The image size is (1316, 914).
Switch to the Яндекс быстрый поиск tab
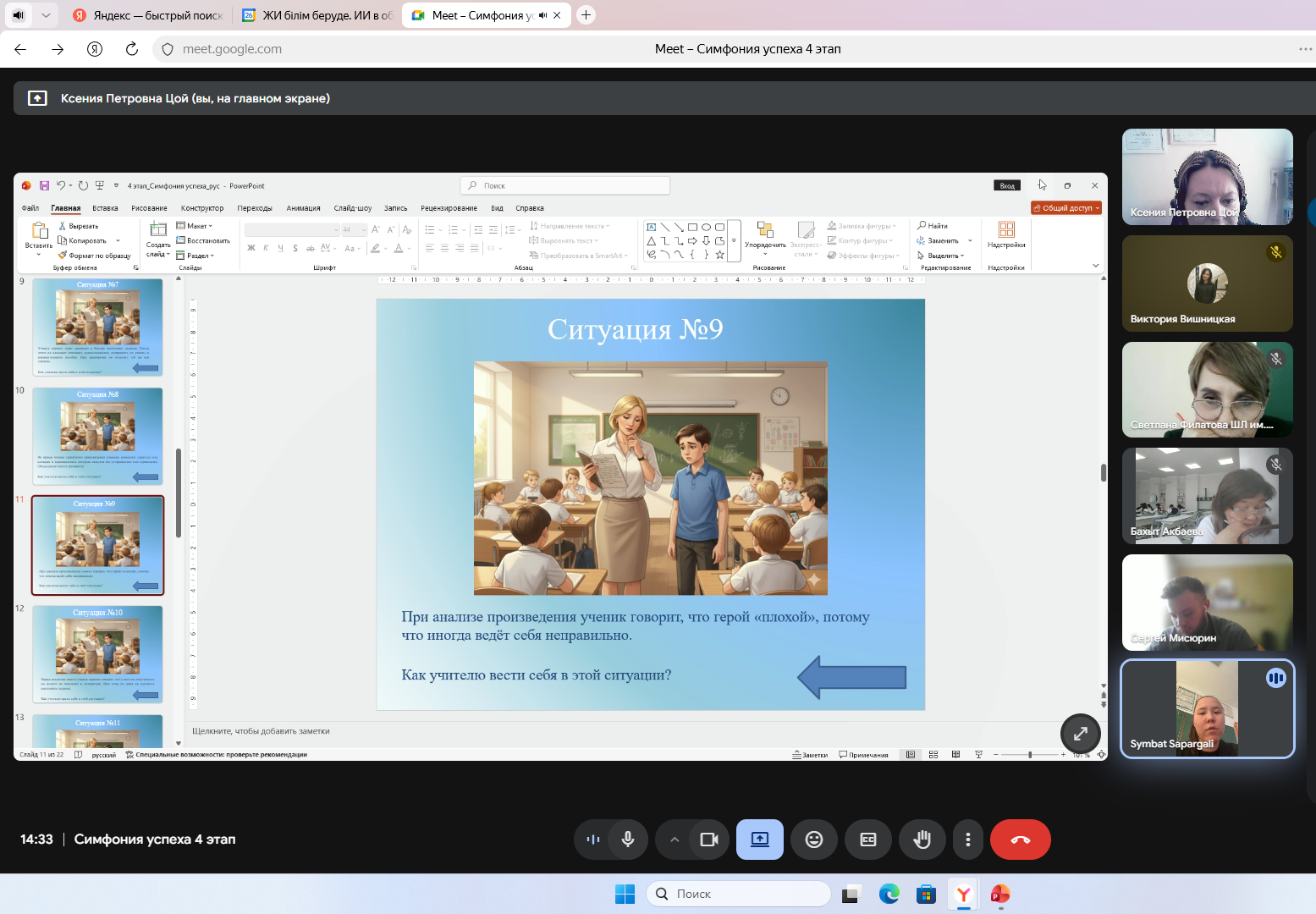pos(148,15)
